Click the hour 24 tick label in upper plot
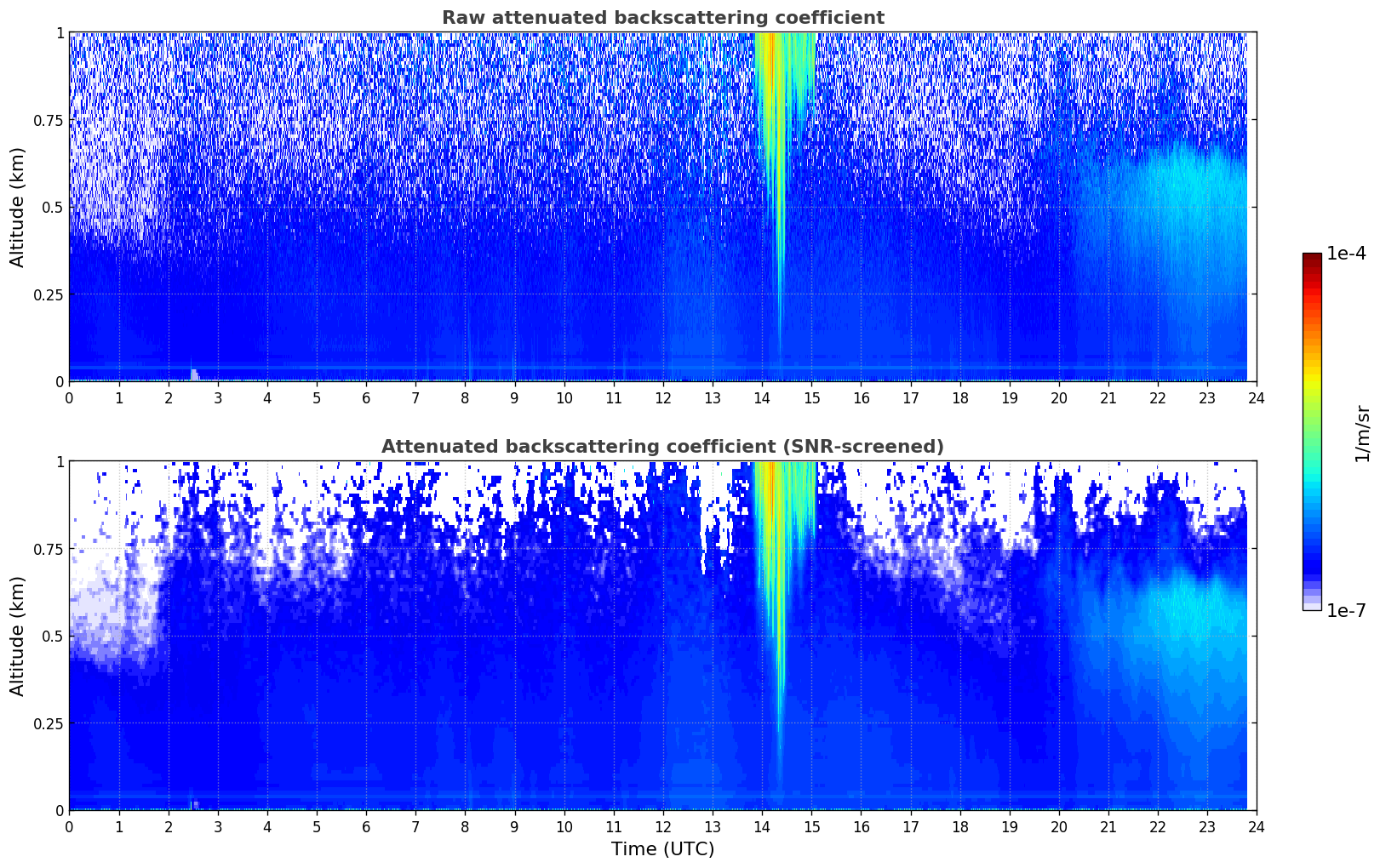The height and width of the screenshot is (868, 1380). click(1257, 397)
